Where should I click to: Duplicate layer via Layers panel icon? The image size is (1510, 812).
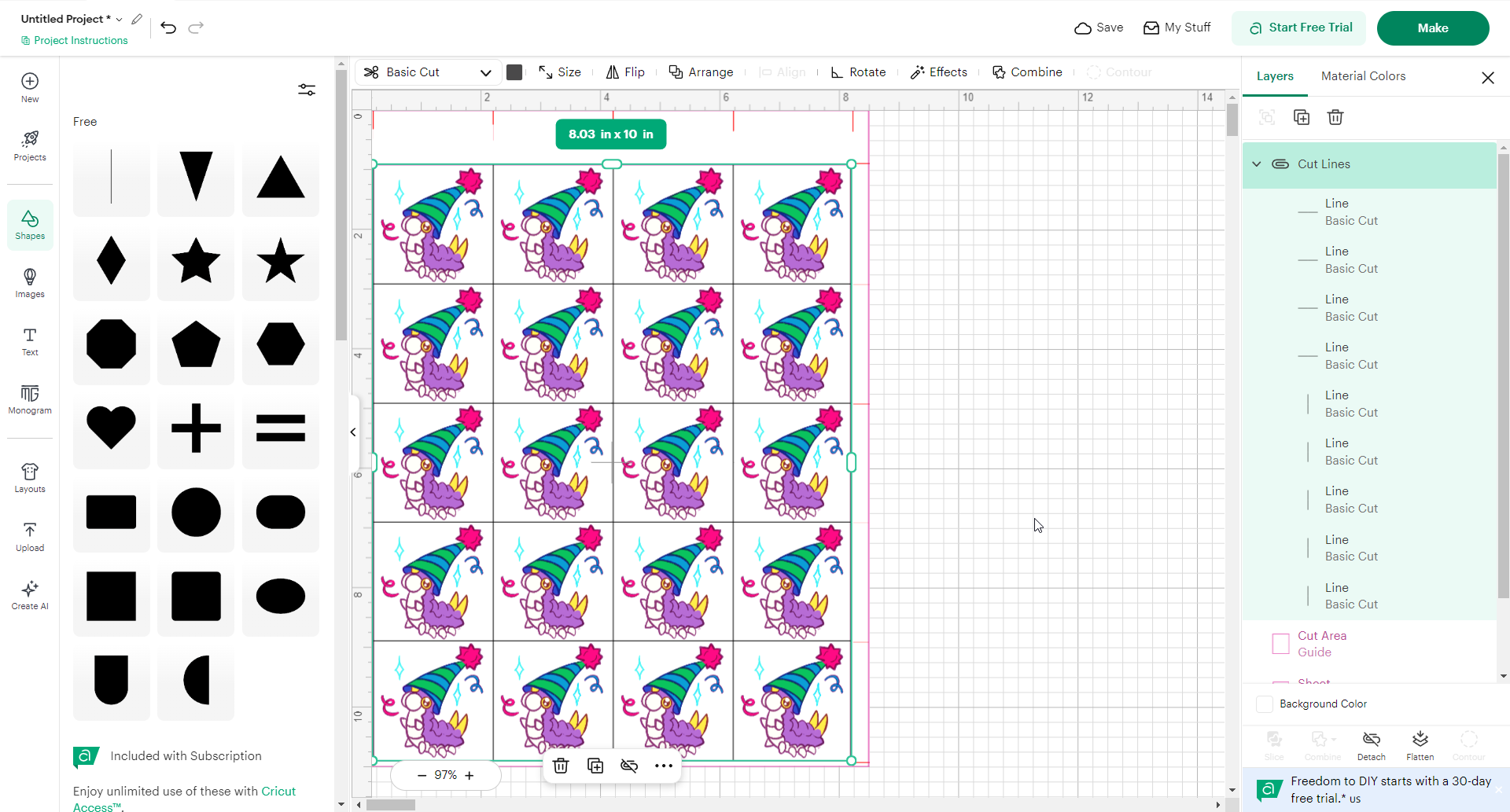pyautogui.click(x=1302, y=117)
